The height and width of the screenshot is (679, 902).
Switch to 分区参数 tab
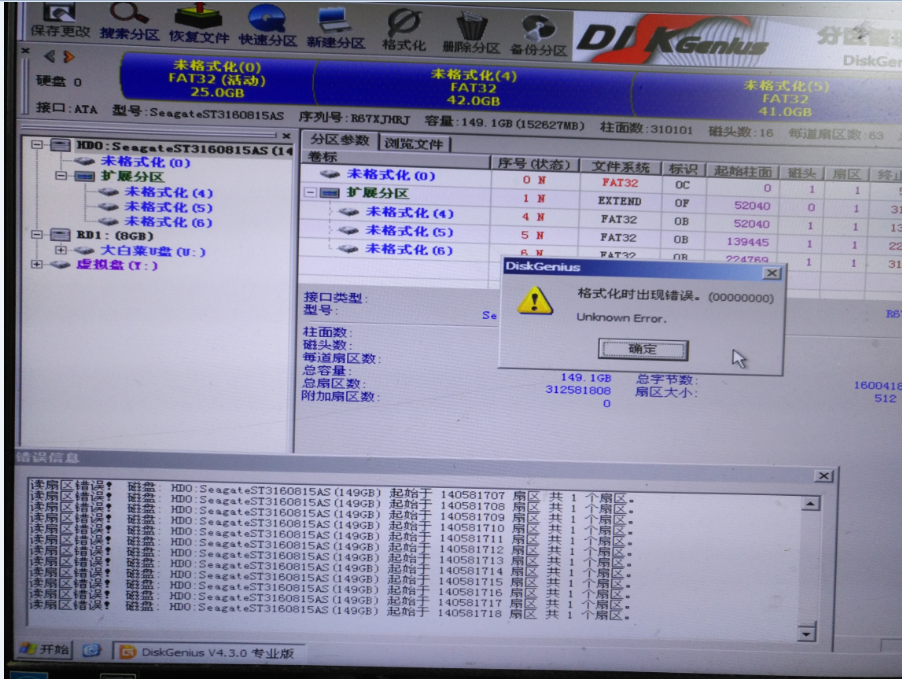coord(339,140)
